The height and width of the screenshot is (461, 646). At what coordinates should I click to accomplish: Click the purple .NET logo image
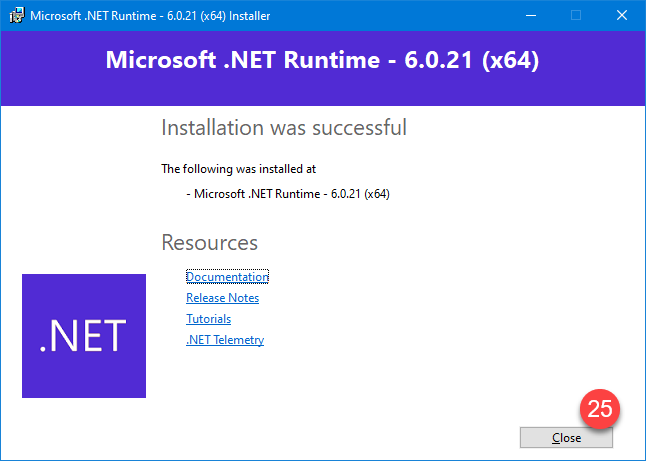(x=84, y=336)
